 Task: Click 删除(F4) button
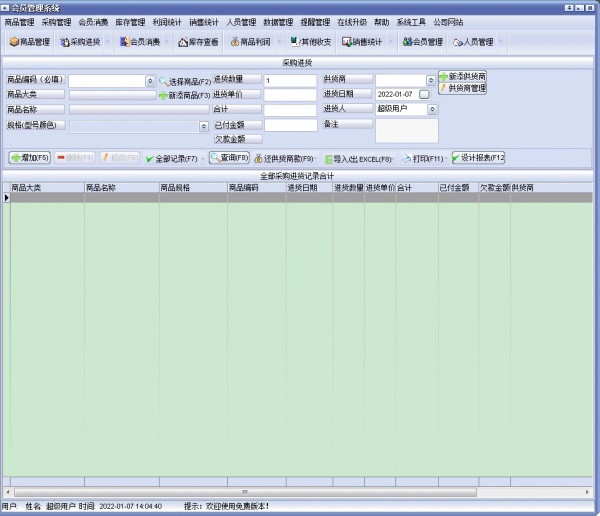pyautogui.click(x=75, y=158)
